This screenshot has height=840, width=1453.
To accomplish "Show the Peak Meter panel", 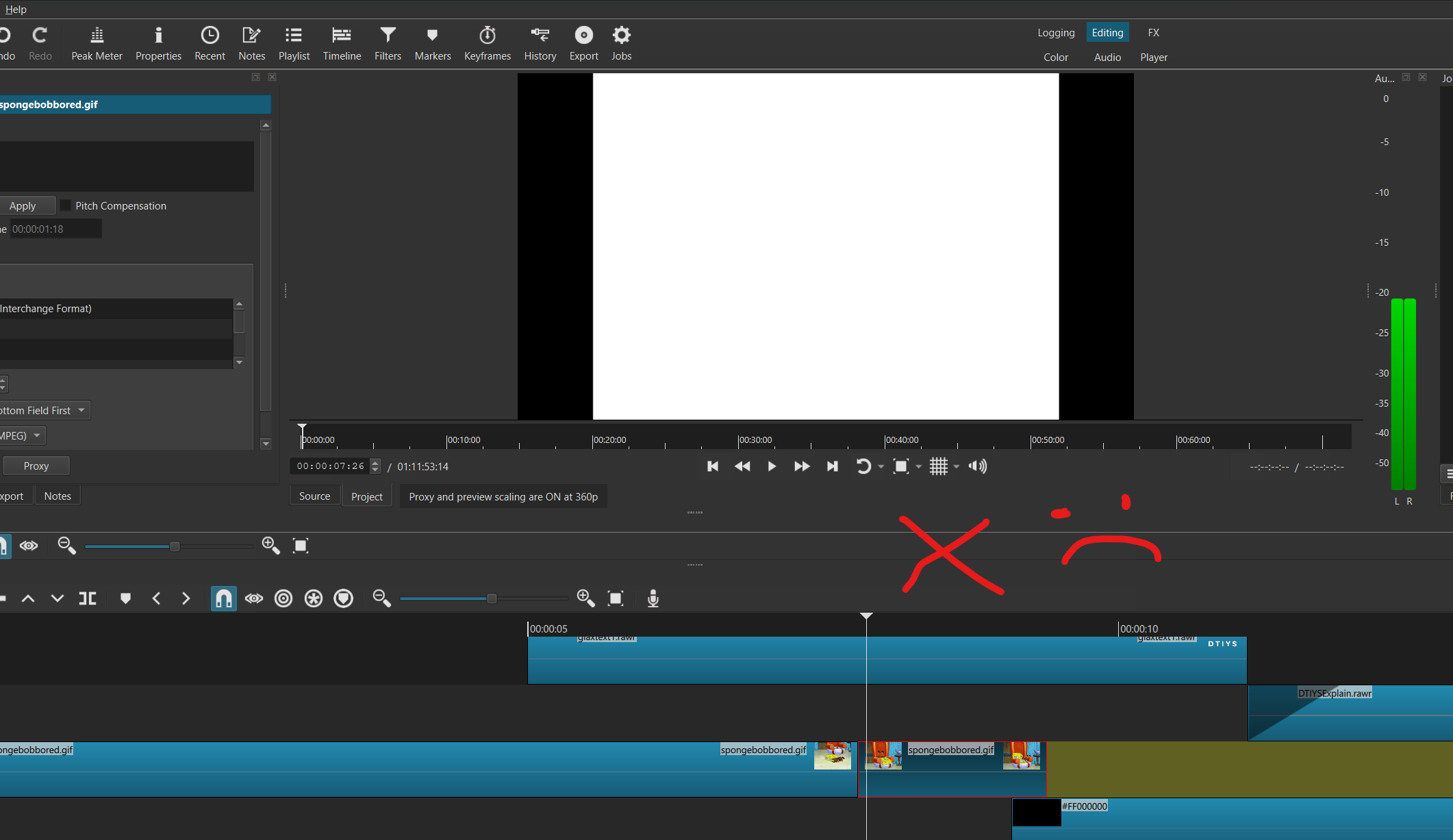I will coord(97,42).
